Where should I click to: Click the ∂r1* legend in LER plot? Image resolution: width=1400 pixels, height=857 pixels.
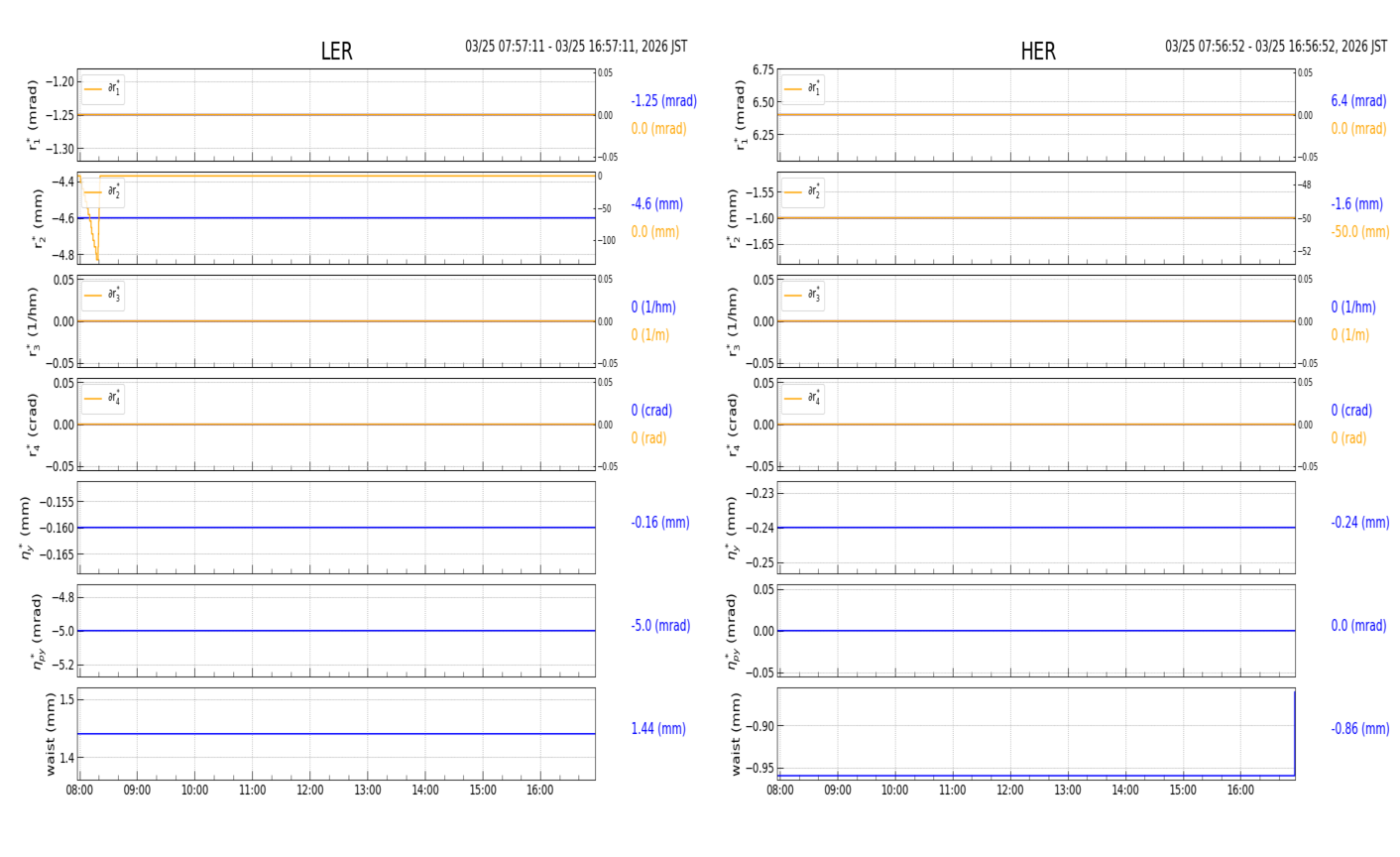point(103,89)
